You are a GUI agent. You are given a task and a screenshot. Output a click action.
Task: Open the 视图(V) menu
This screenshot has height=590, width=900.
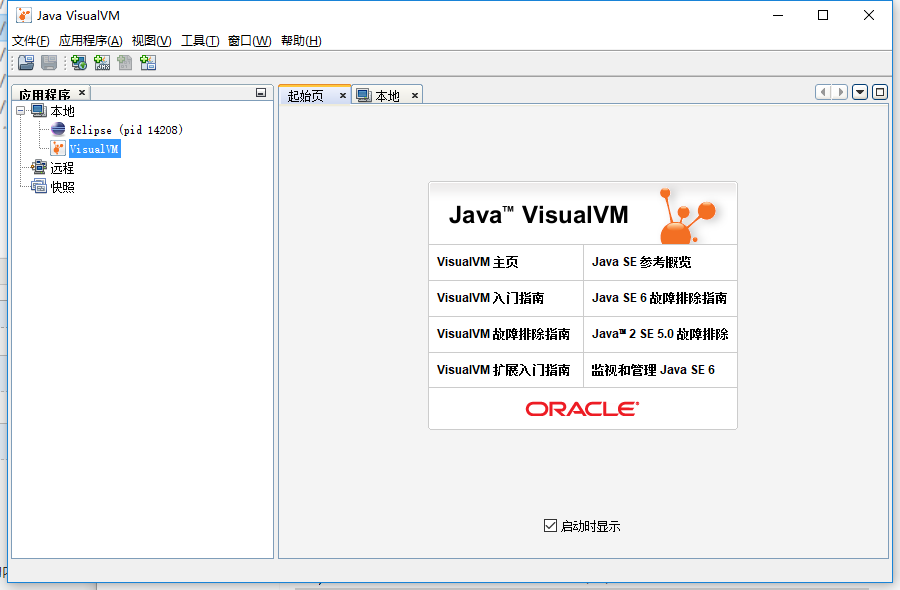pyautogui.click(x=152, y=41)
